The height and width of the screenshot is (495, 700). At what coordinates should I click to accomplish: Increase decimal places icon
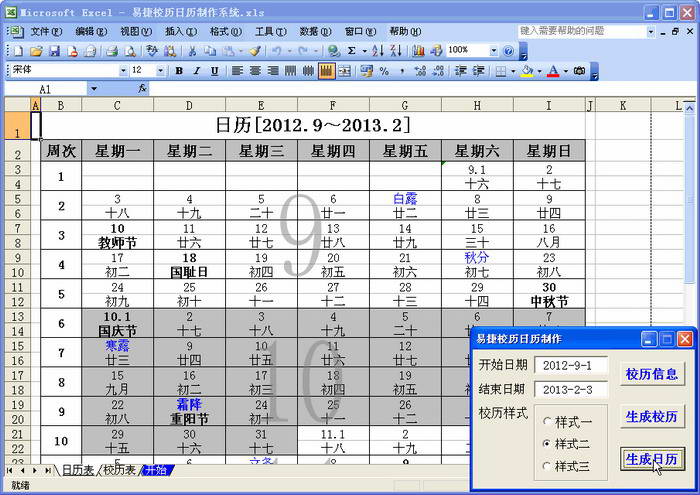(x=420, y=71)
